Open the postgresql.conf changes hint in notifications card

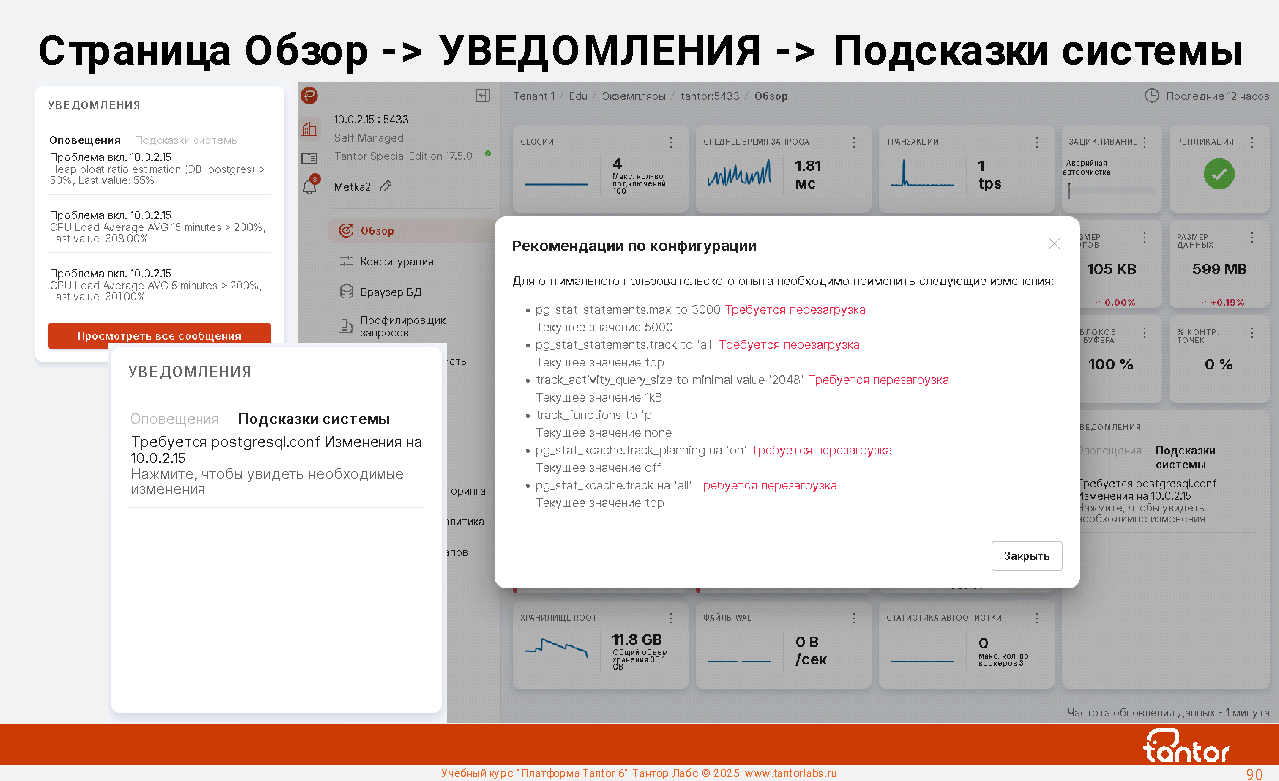point(275,465)
